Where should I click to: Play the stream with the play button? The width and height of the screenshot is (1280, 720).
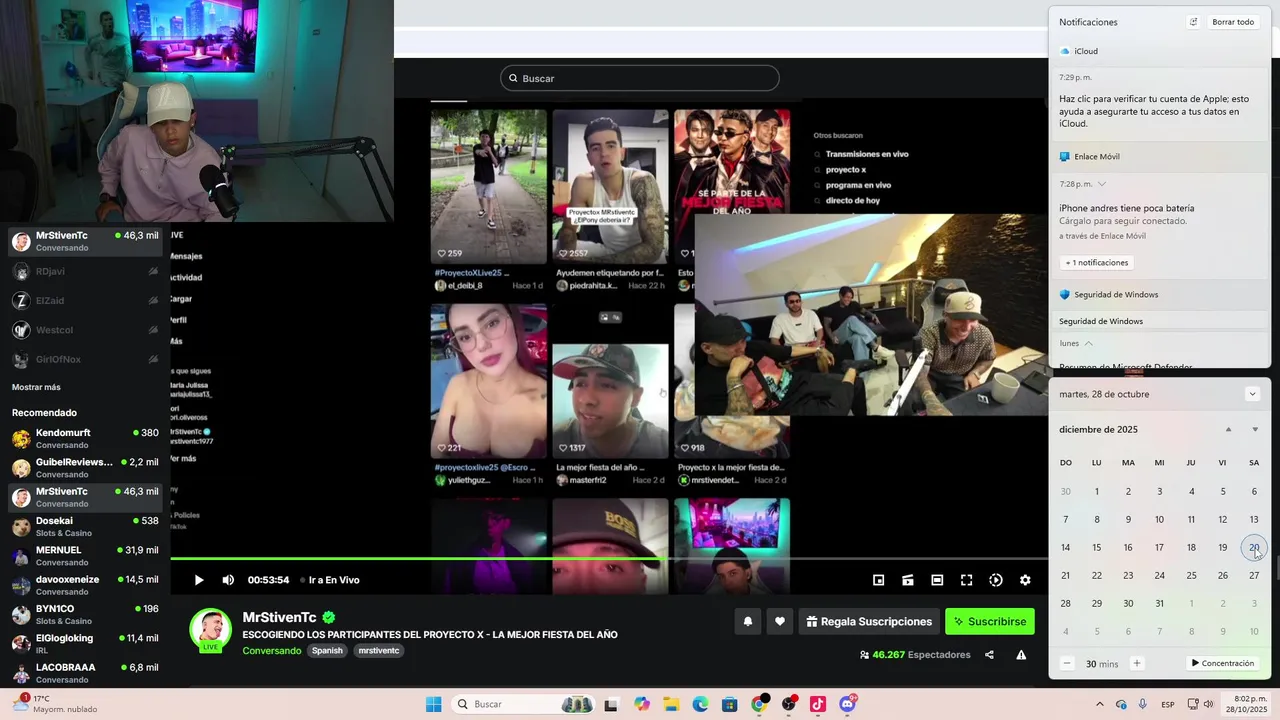tap(198, 580)
